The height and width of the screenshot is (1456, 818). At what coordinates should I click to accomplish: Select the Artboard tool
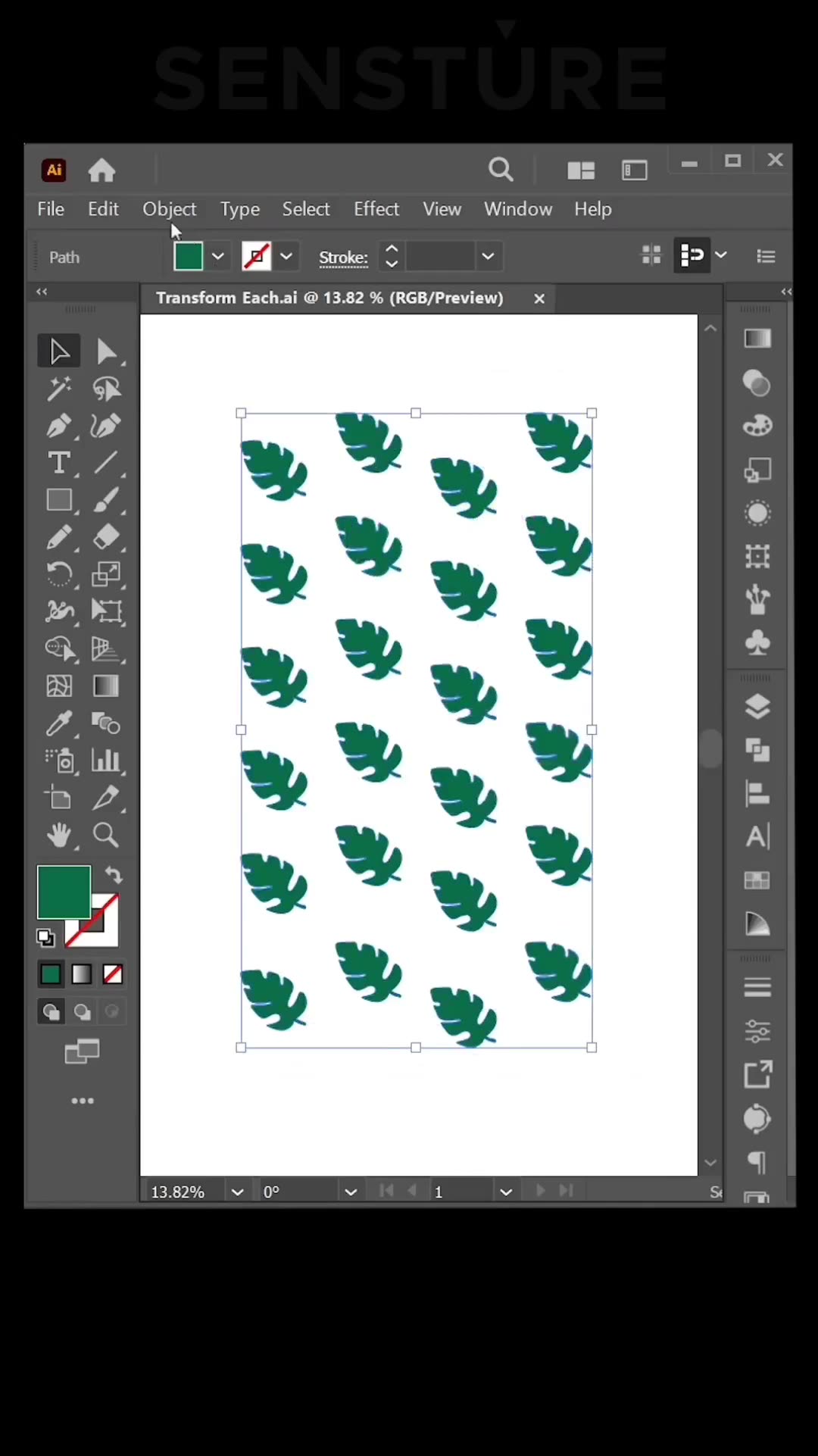tap(59, 797)
